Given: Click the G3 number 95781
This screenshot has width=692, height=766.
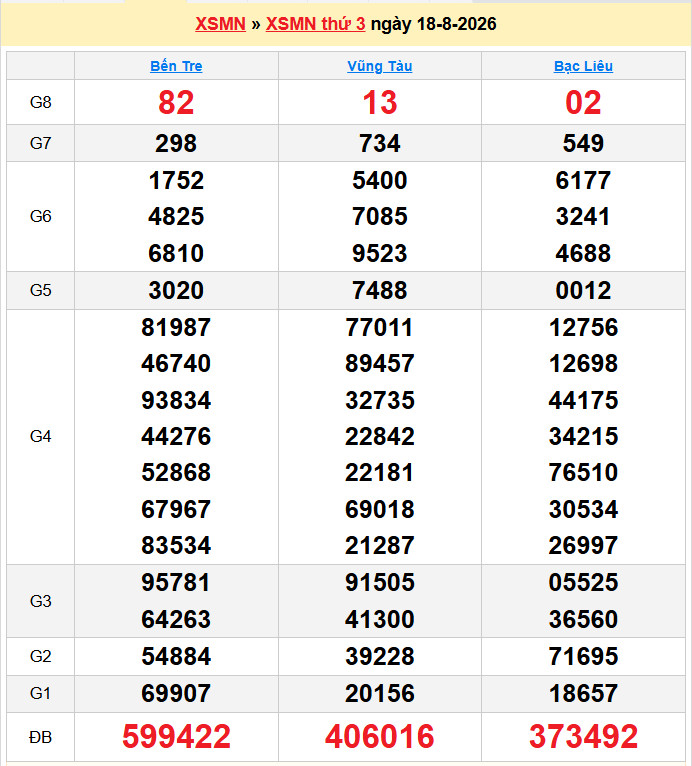Looking at the screenshot, I should click(x=176, y=582).
